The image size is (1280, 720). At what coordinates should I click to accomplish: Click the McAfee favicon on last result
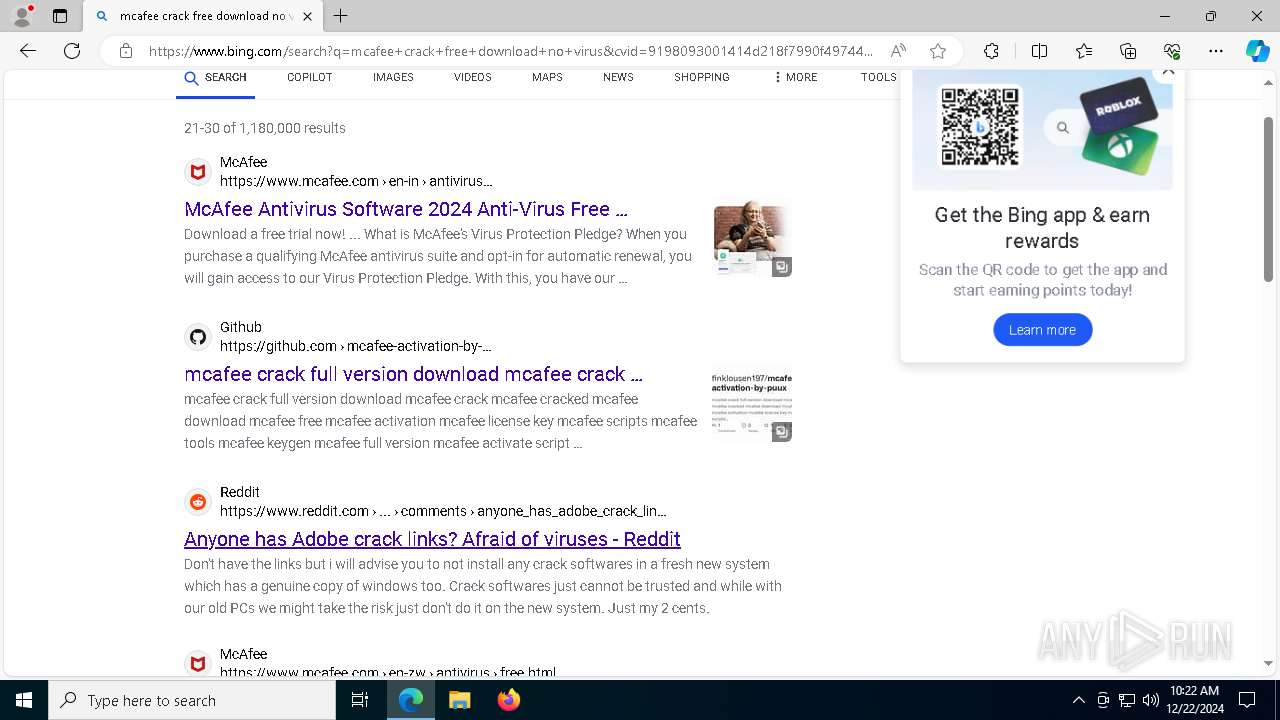pos(198,664)
